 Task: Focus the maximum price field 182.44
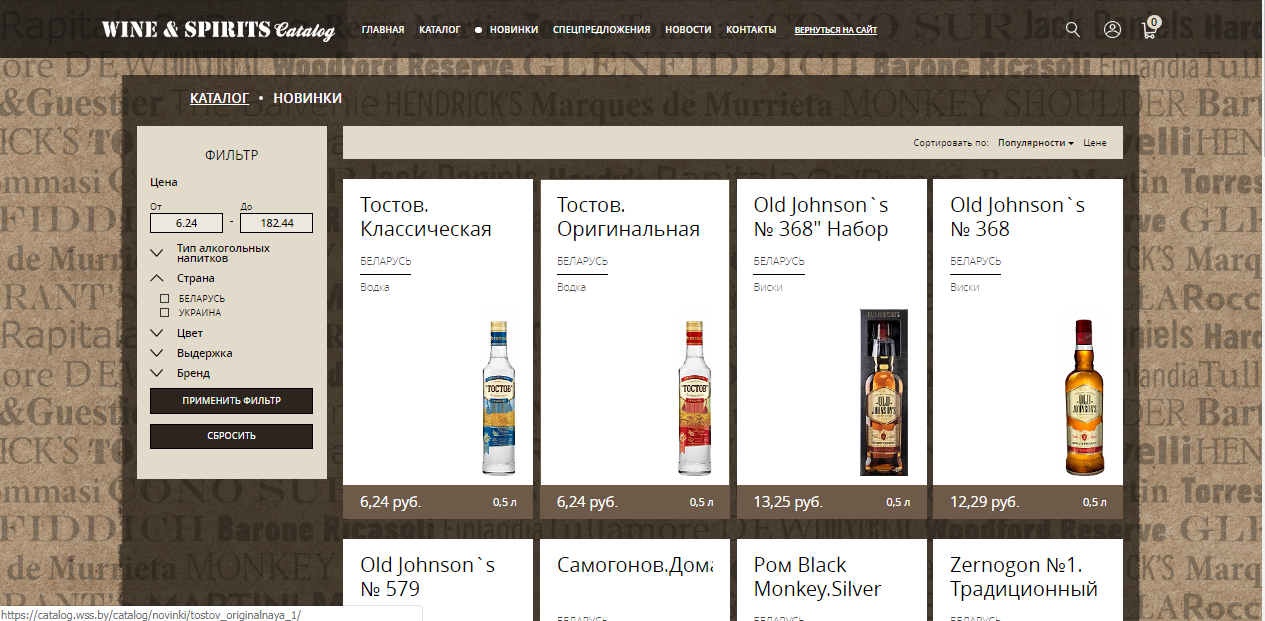[x=277, y=223]
